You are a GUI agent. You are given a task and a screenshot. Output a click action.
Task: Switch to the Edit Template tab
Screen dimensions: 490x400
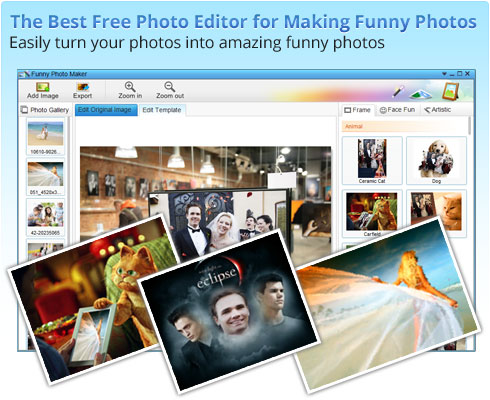tap(162, 110)
